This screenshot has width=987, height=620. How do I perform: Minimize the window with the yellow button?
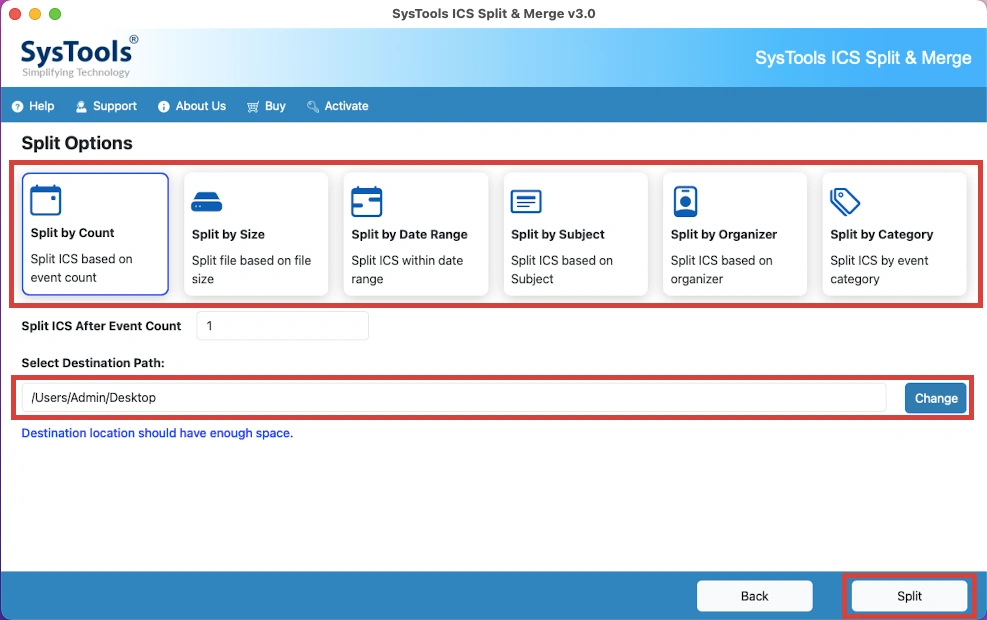pos(35,14)
